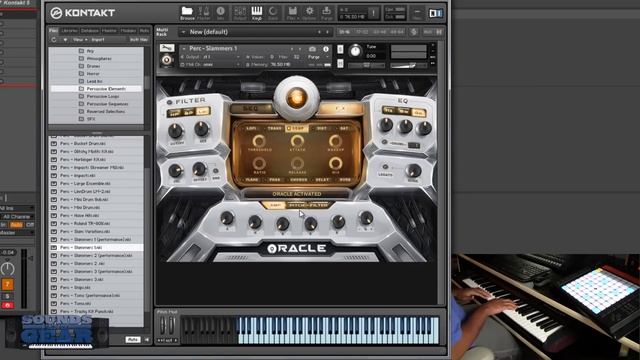Select the Pitch tab above knobs
The image size is (640, 360).
[297, 204]
